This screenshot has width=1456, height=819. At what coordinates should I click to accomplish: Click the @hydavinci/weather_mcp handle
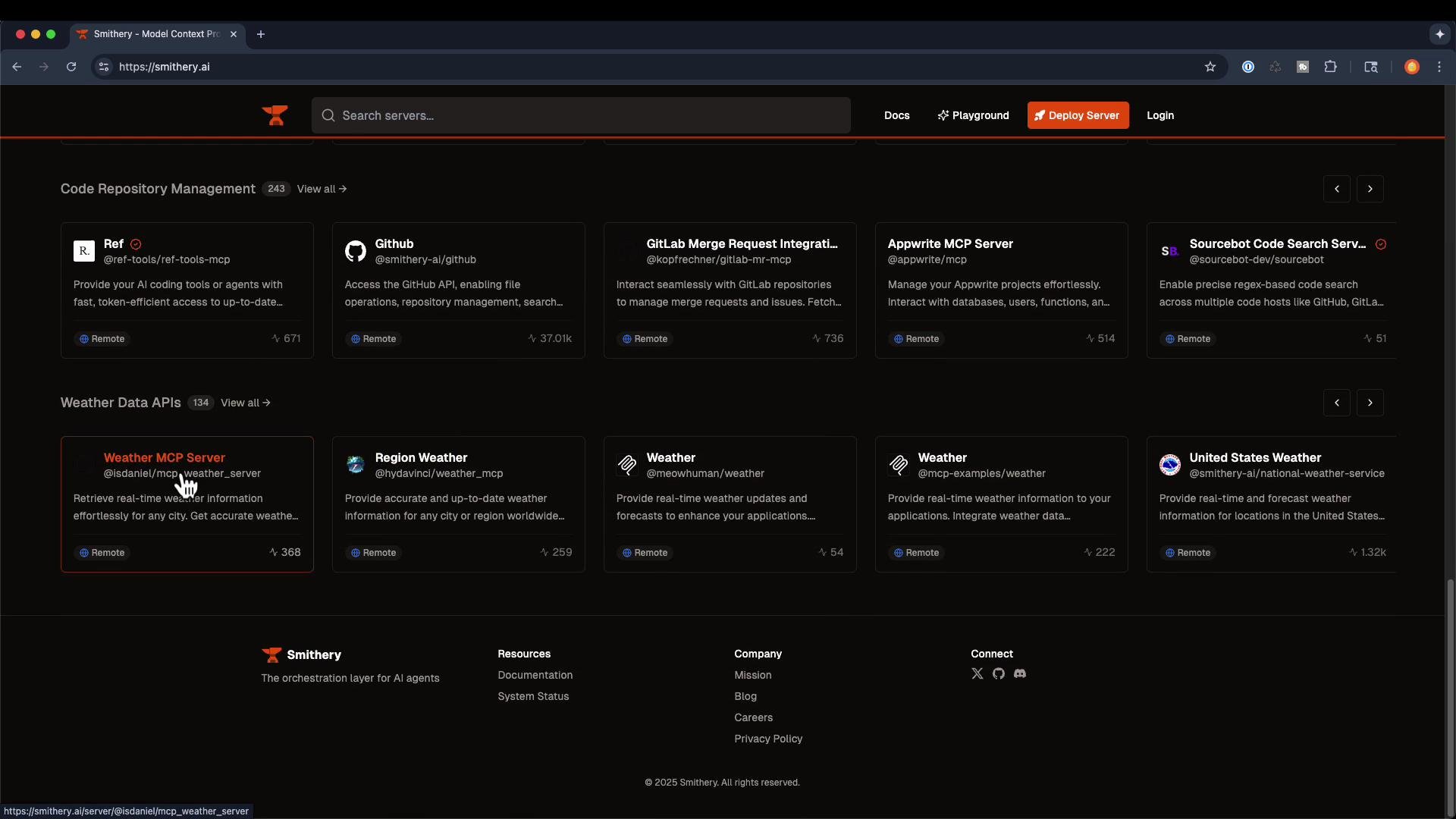tap(439, 473)
